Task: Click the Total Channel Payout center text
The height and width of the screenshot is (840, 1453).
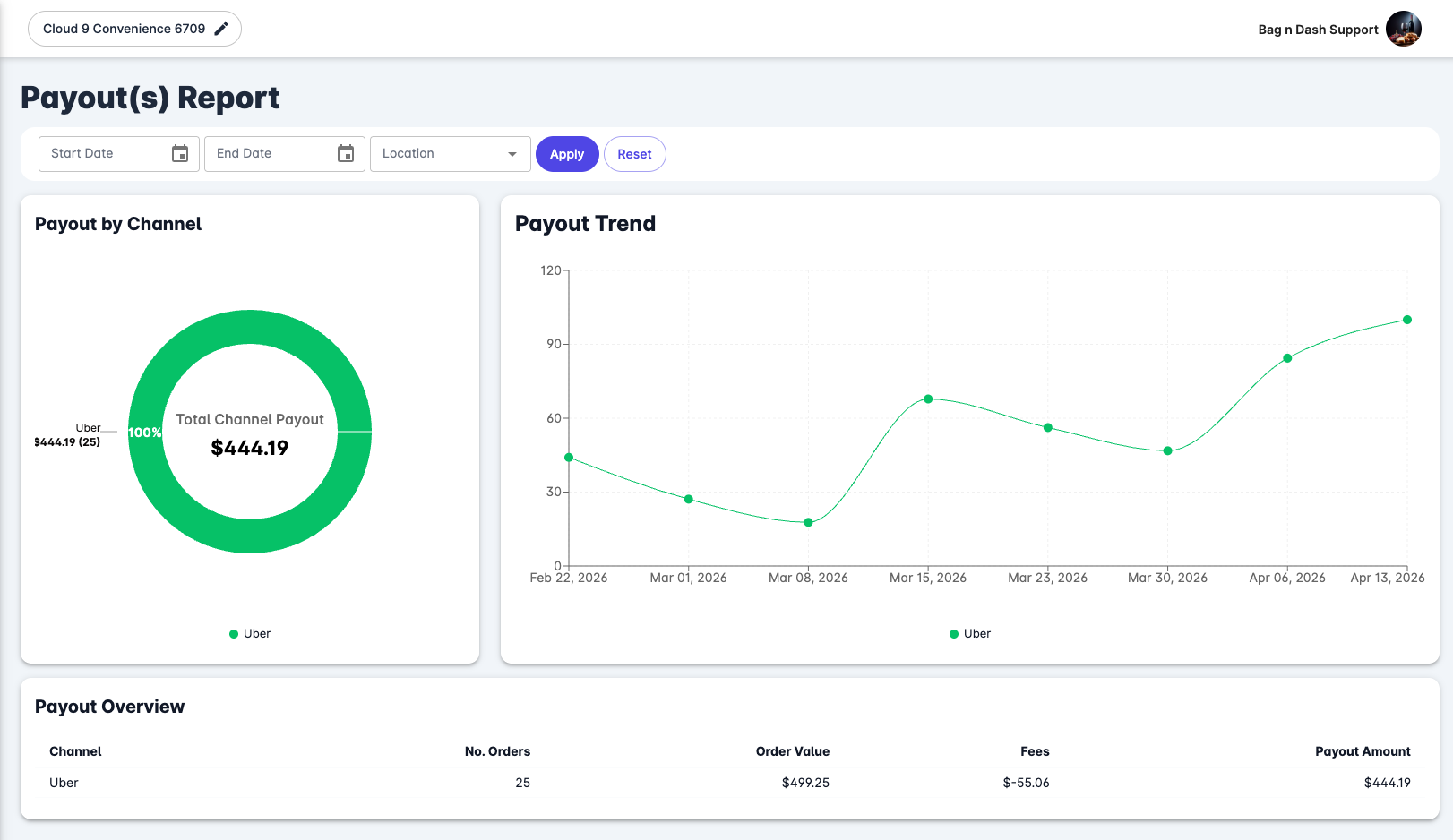Action: point(250,419)
